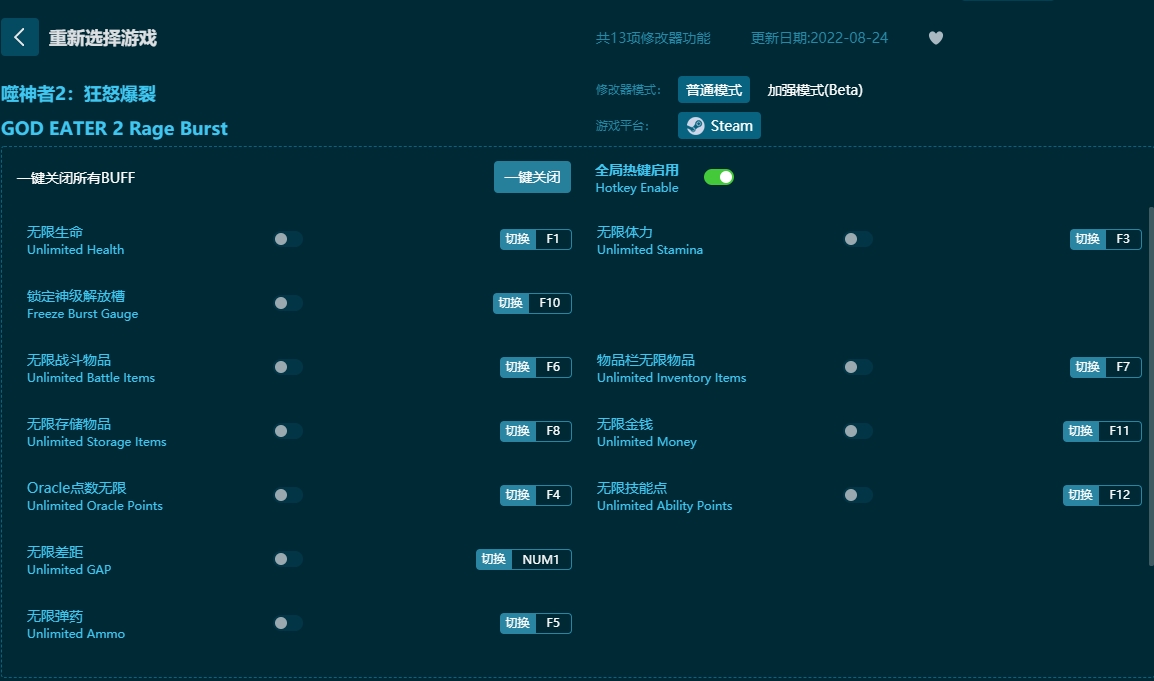This screenshot has height=681, width=1154.
Task: Click the Steam logo icon
Action: [x=695, y=126]
